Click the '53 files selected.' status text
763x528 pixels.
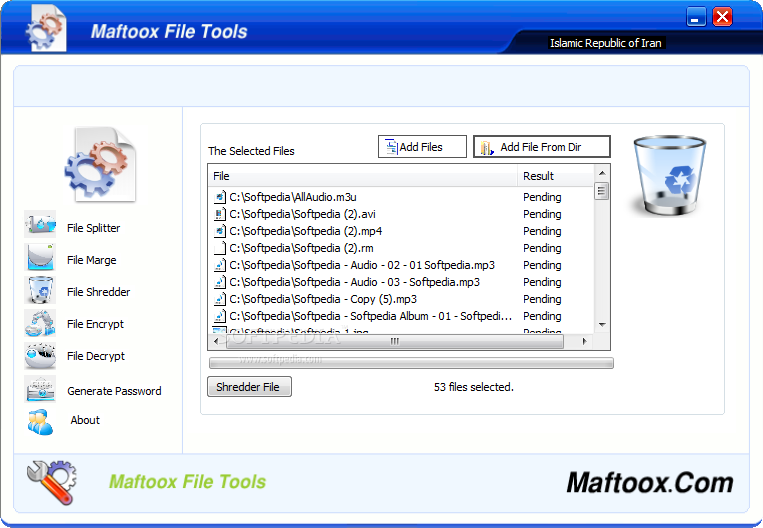(473, 387)
